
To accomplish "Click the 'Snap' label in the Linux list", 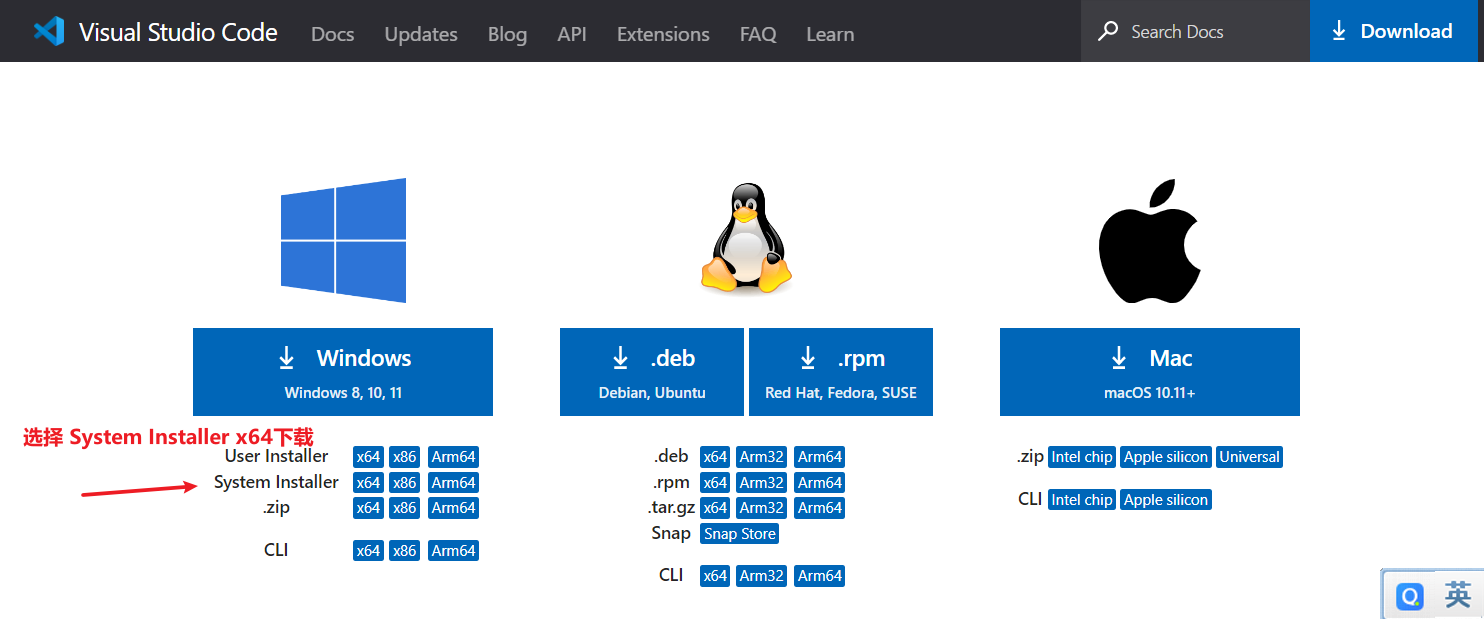I will 671,533.
